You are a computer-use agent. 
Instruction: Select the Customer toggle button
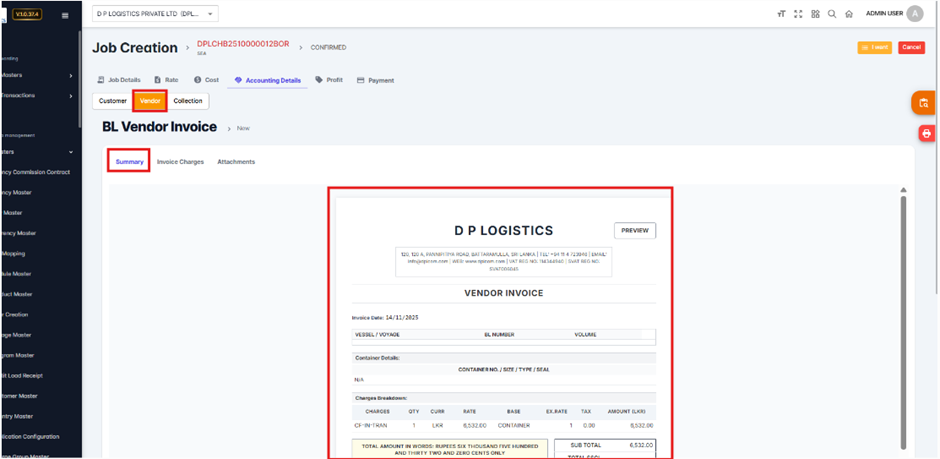112,101
